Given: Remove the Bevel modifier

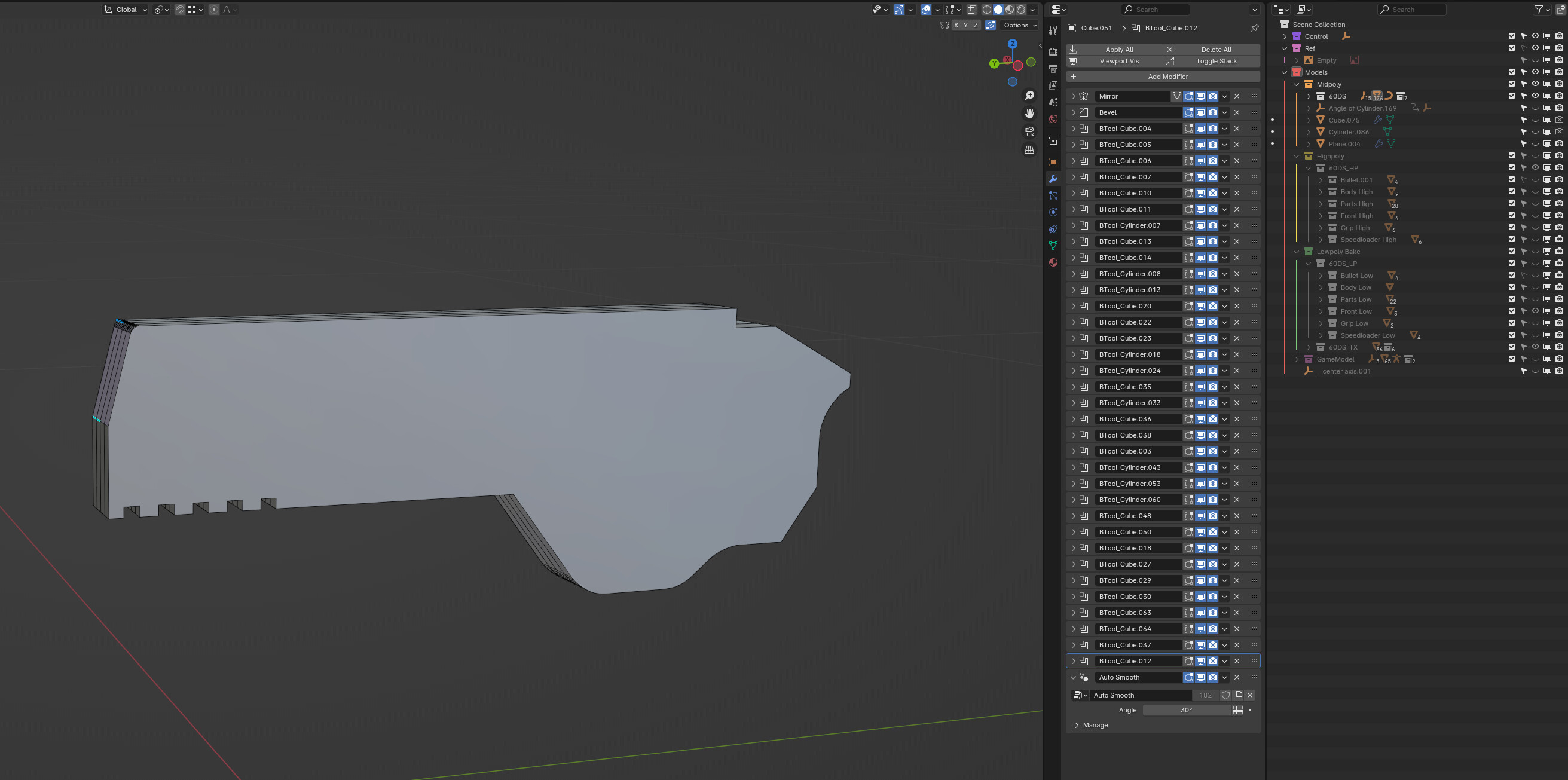Looking at the screenshot, I should point(1237,112).
